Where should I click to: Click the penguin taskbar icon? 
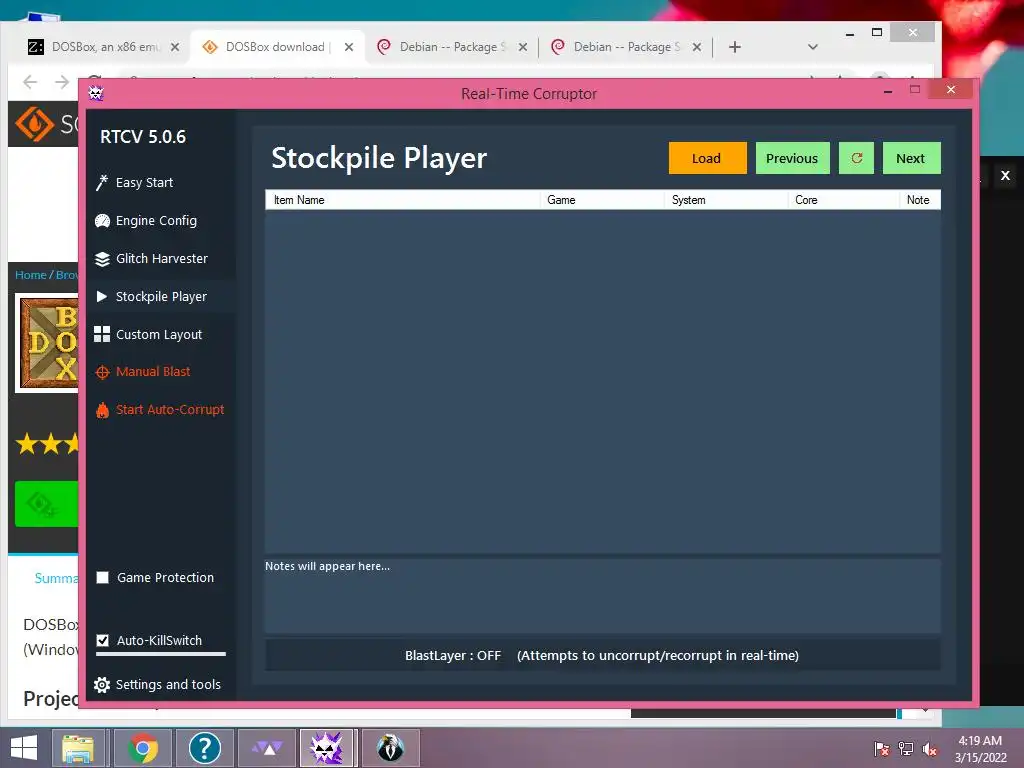pyautogui.click(x=390, y=748)
